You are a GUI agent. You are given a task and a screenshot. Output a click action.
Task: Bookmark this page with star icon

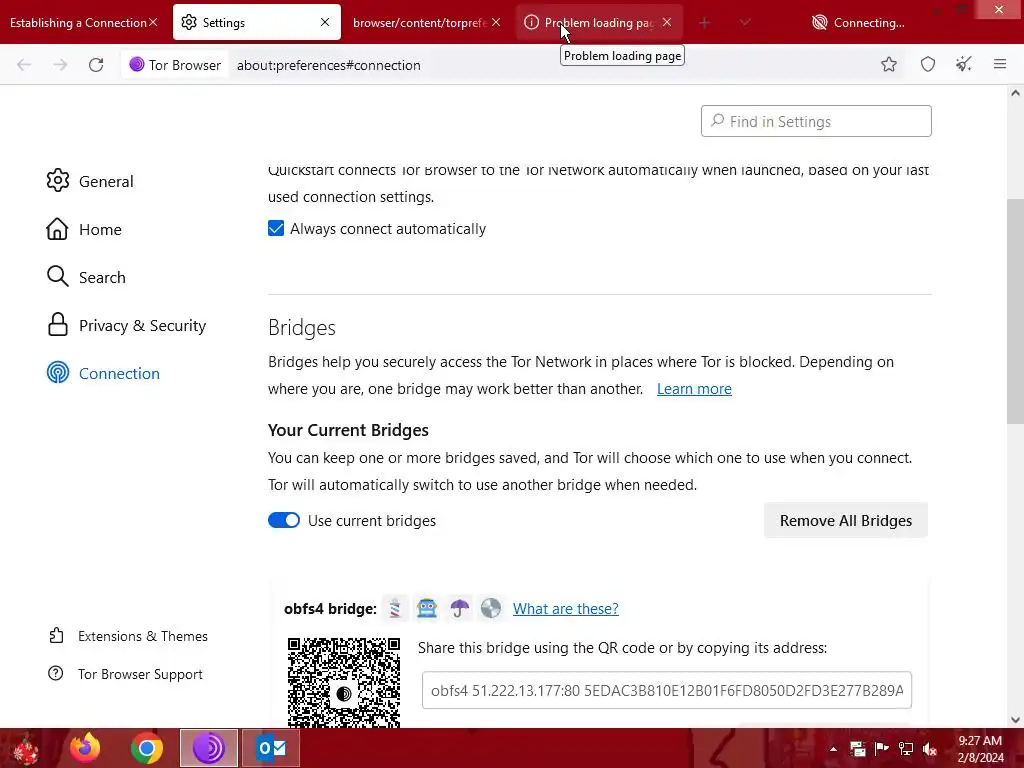coord(888,64)
